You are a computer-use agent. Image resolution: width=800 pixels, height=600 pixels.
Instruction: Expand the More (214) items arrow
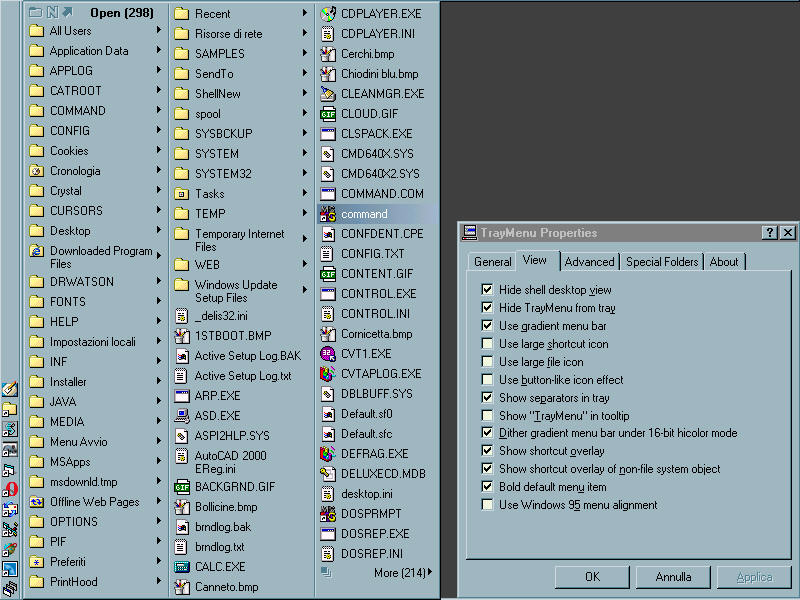click(430, 573)
